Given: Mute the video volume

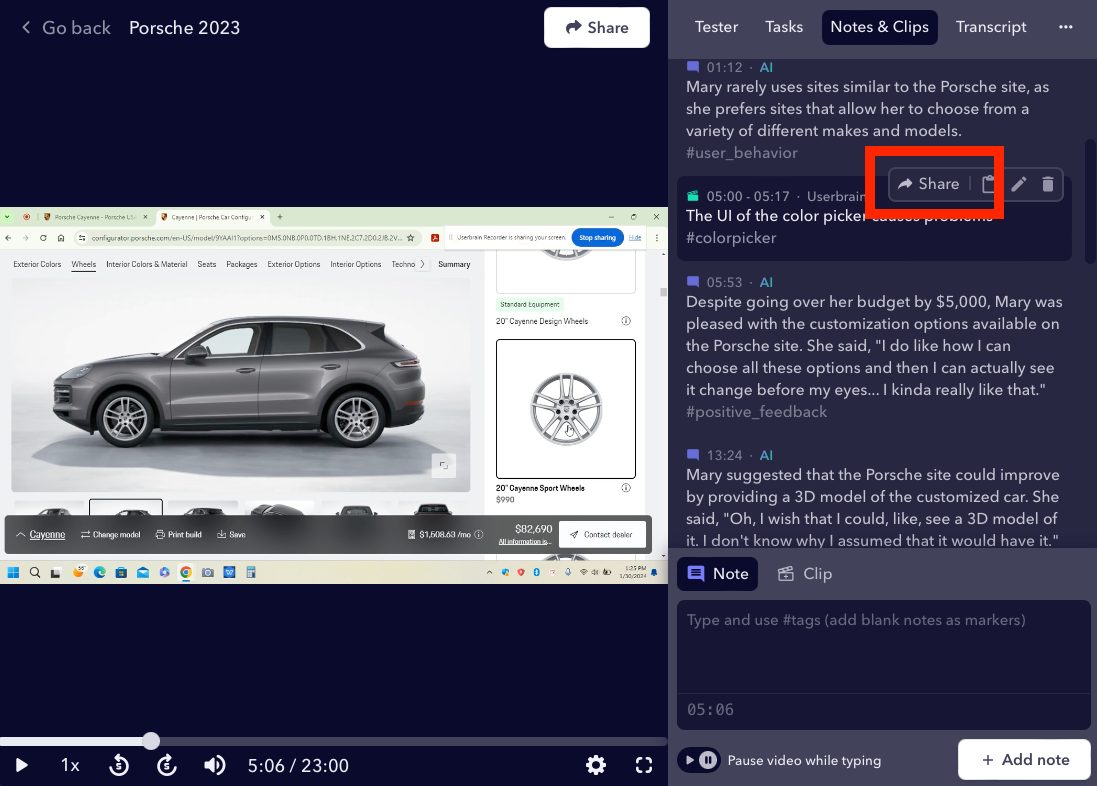Looking at the screenshot, I should 215,765.
